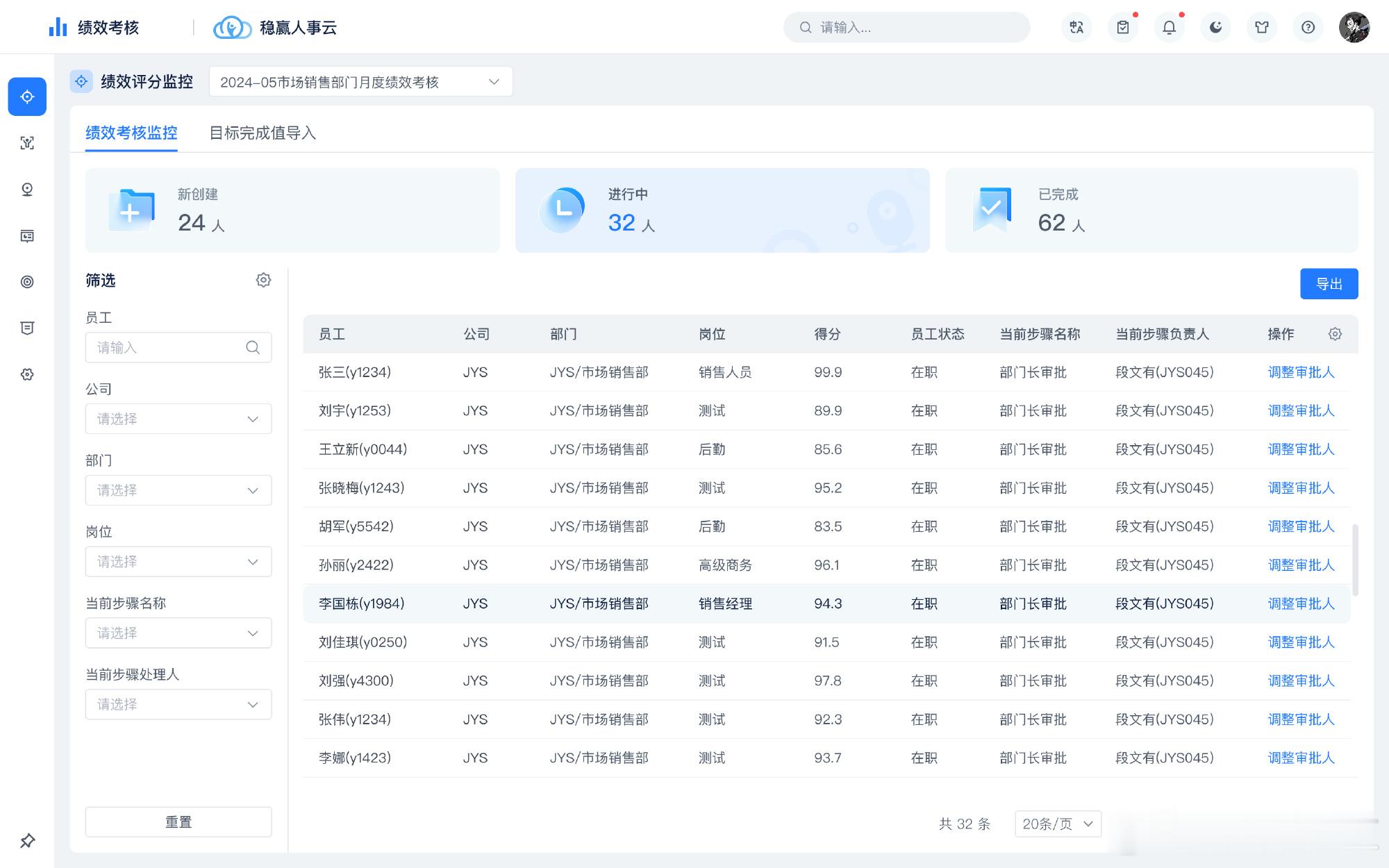Viewport: 1389px width, 868px height.
Task: Select the 新创建 24人 status card
Action: pos(292,210)
